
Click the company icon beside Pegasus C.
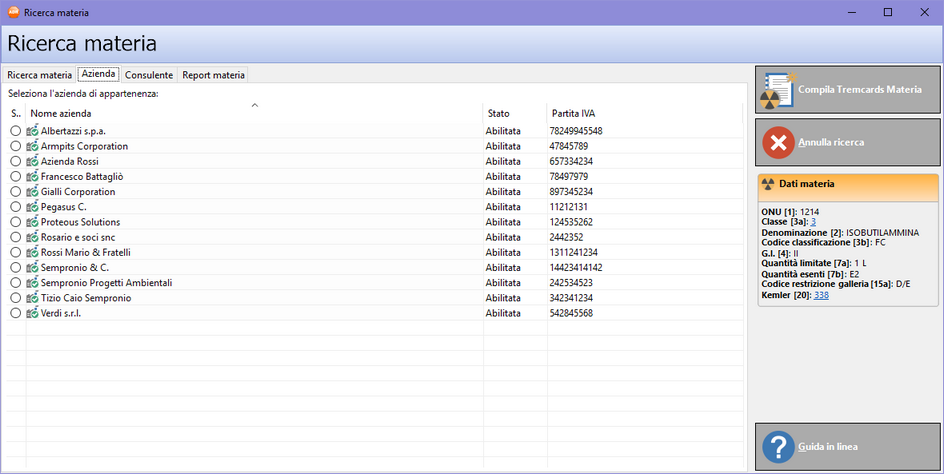tap(33, 207)
